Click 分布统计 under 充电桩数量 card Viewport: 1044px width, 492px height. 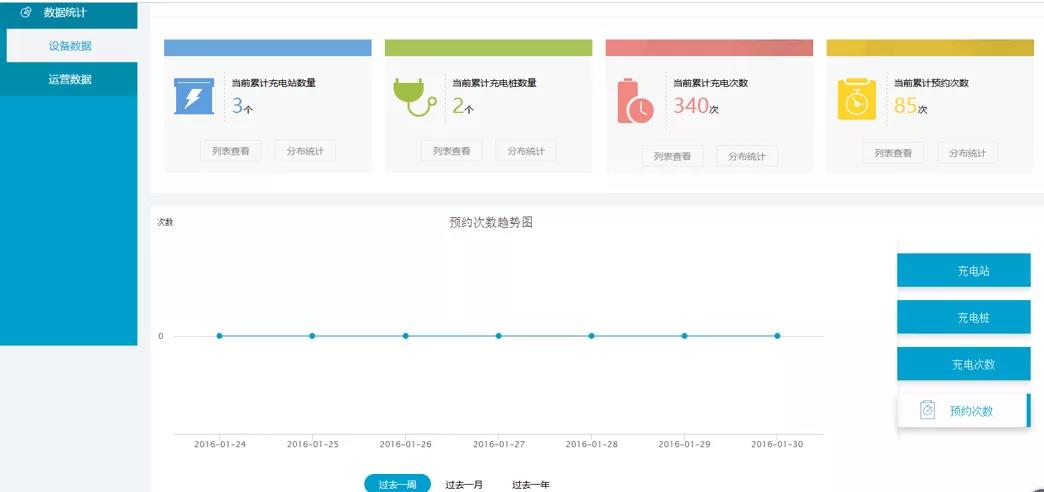coord(526,152)
